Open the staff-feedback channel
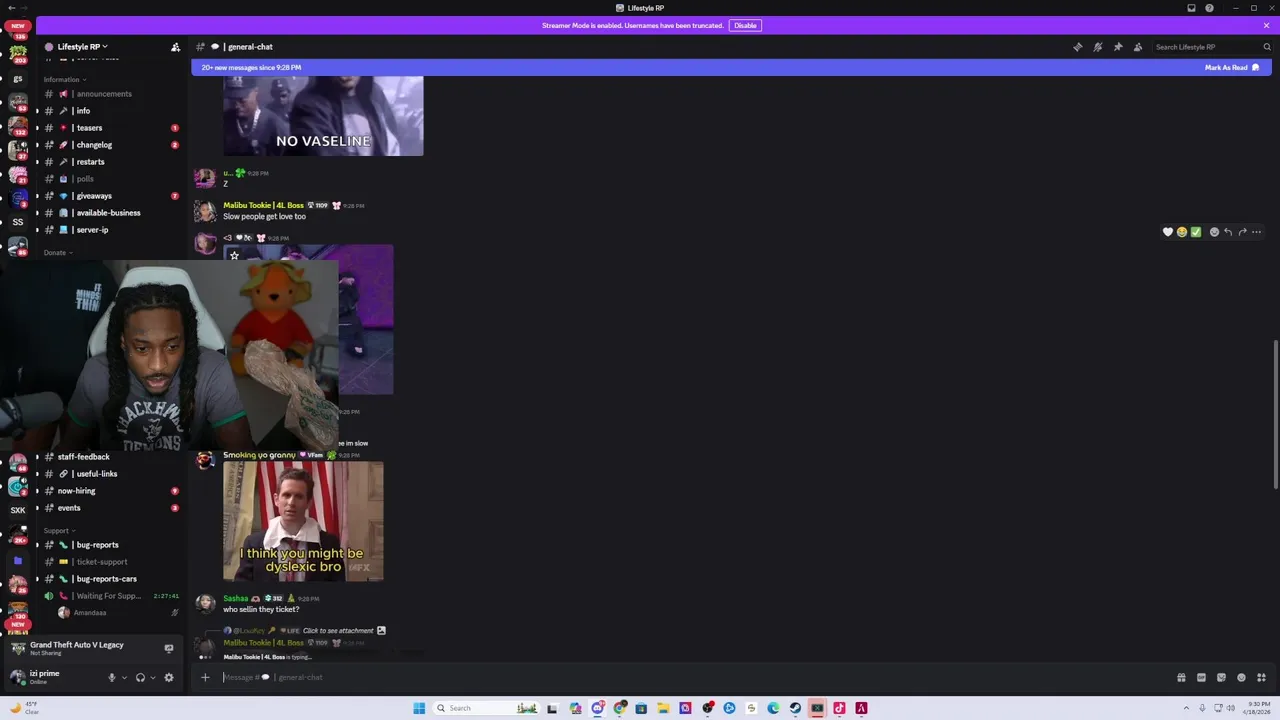Screen dimensions: 1280x720 tap(110, 457)
